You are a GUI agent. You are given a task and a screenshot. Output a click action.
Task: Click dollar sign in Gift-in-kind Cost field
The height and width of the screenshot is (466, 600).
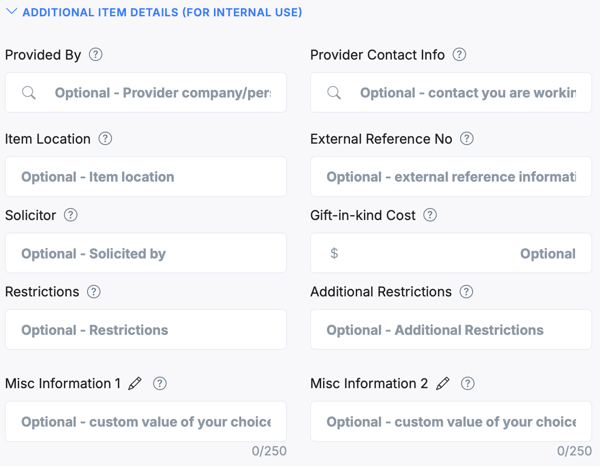pyautogui.click(x=334, y=253)
